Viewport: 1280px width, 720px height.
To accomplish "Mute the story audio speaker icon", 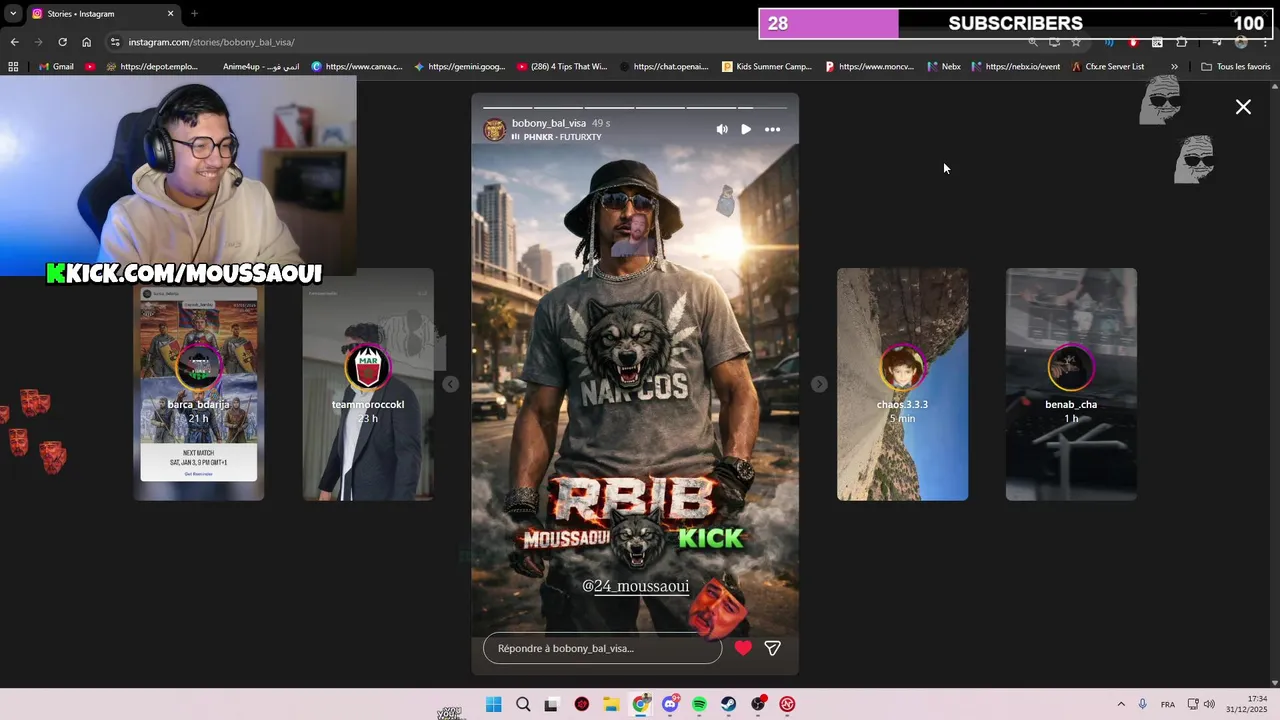I will click(x=722, y=129).
